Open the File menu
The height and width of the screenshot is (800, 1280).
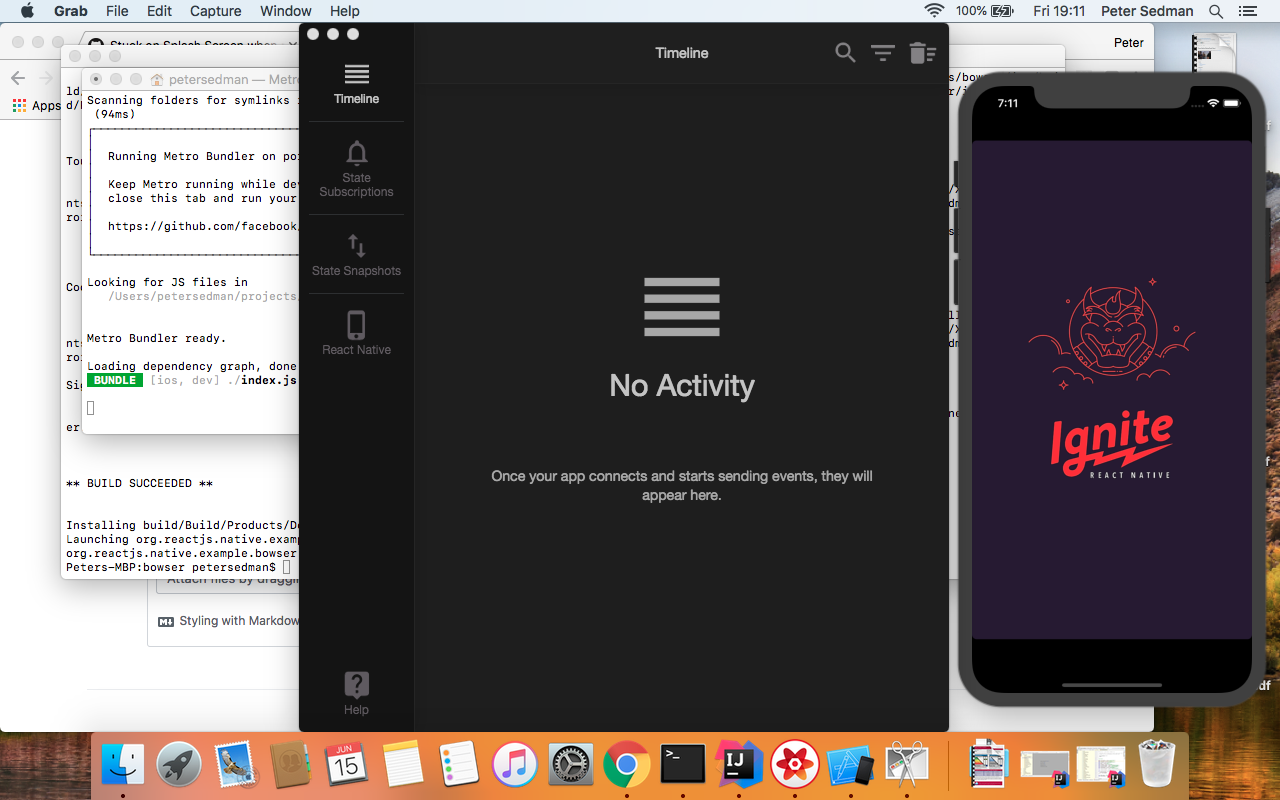point(117,11)
